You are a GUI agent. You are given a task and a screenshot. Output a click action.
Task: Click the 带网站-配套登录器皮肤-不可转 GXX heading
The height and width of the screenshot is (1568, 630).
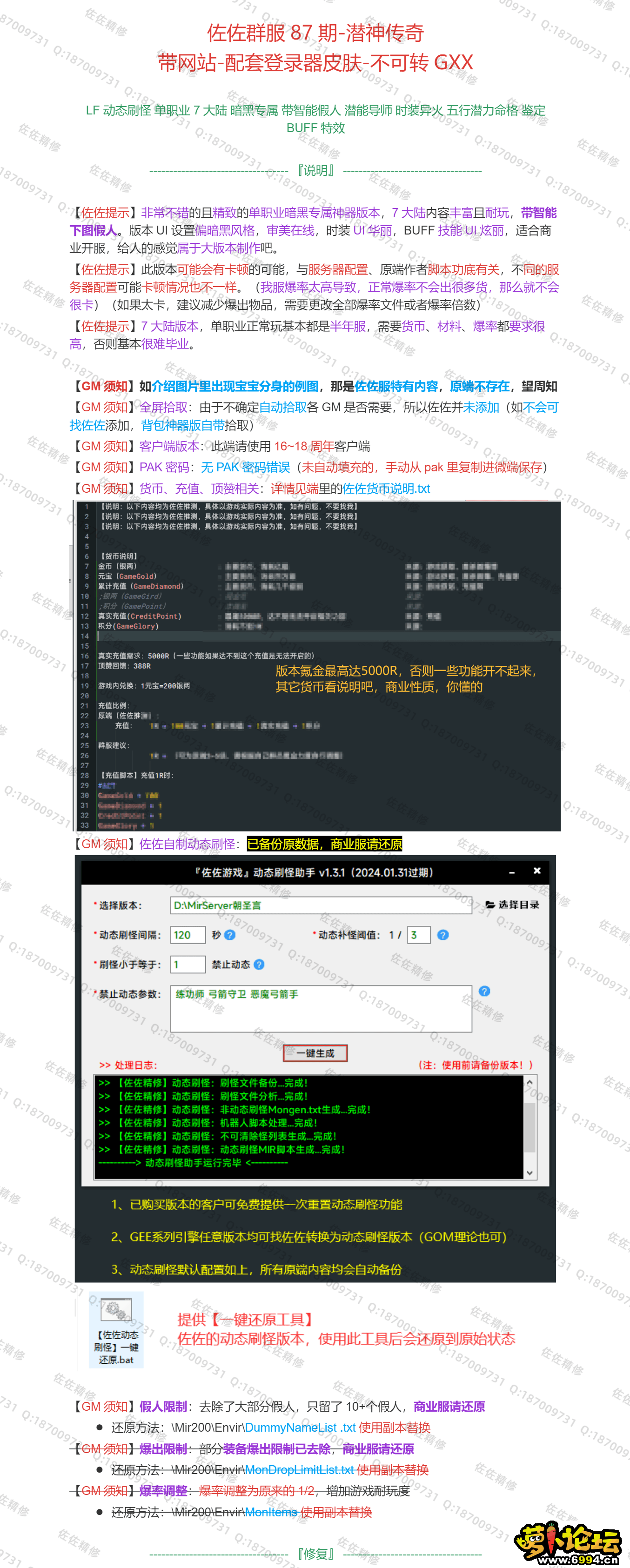315,62
